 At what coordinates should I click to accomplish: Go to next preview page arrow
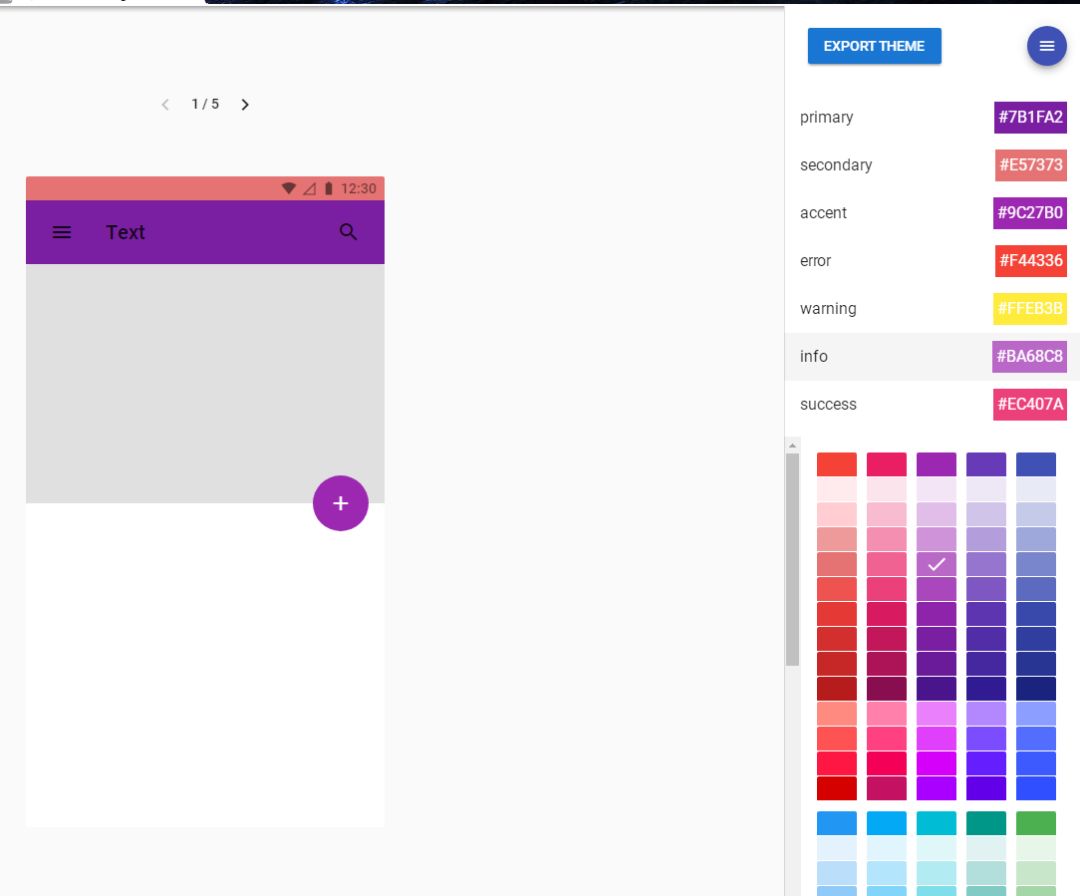coord(245,105)
